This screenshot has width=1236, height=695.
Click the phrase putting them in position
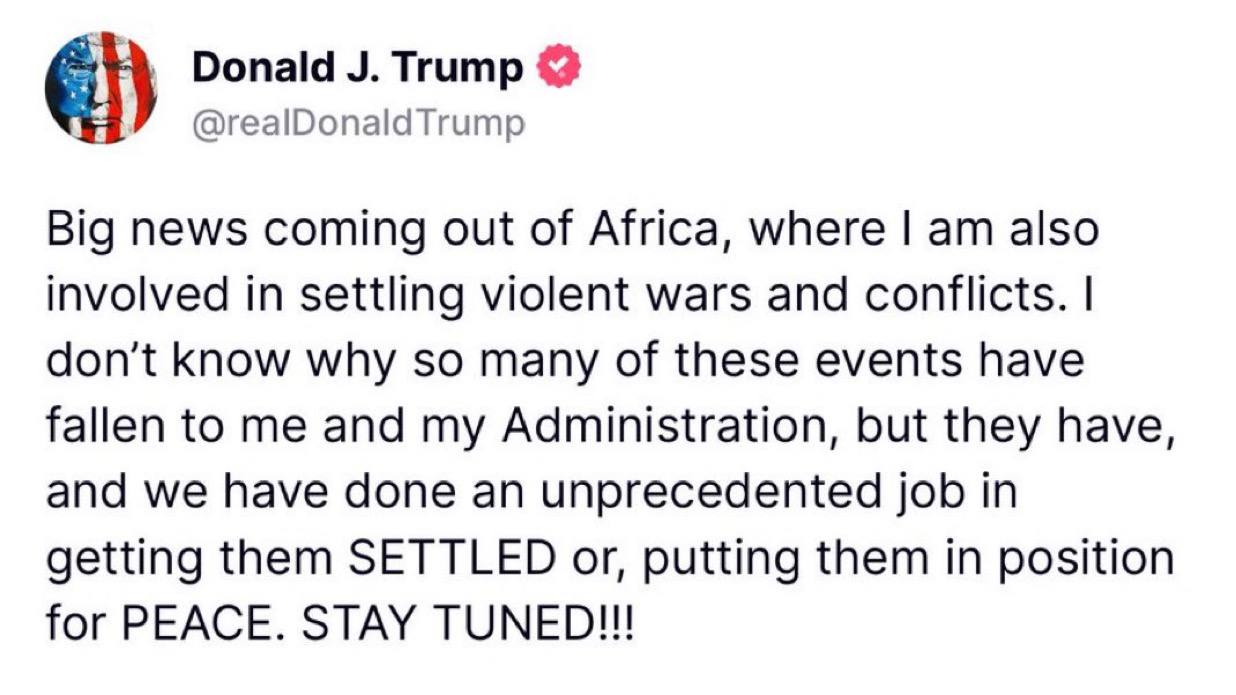(x=905, y=559)
